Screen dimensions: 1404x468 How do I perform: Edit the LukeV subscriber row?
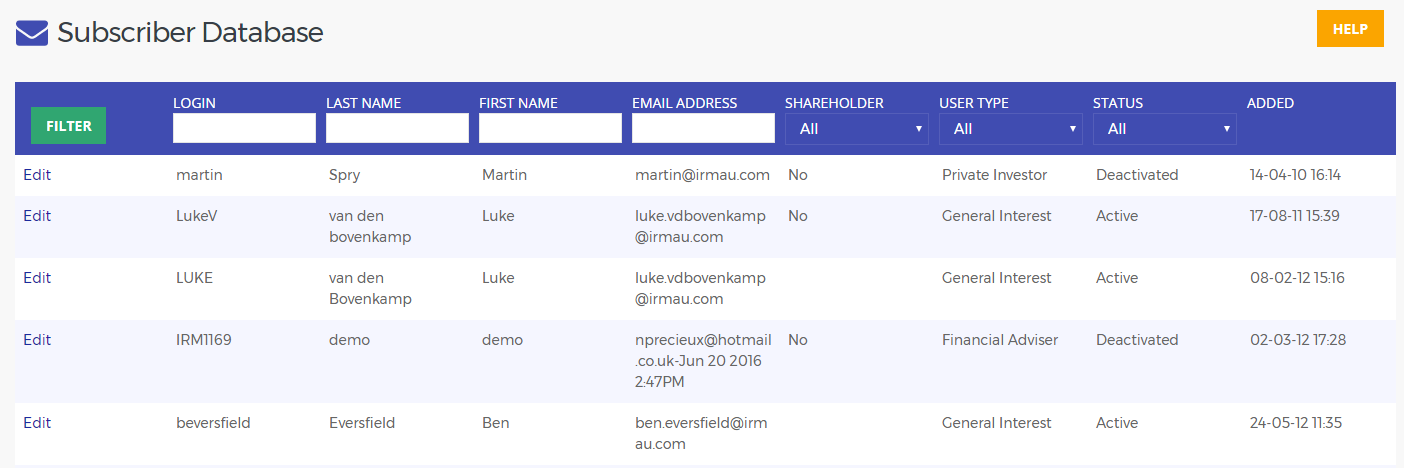click(x=37, y=216)
